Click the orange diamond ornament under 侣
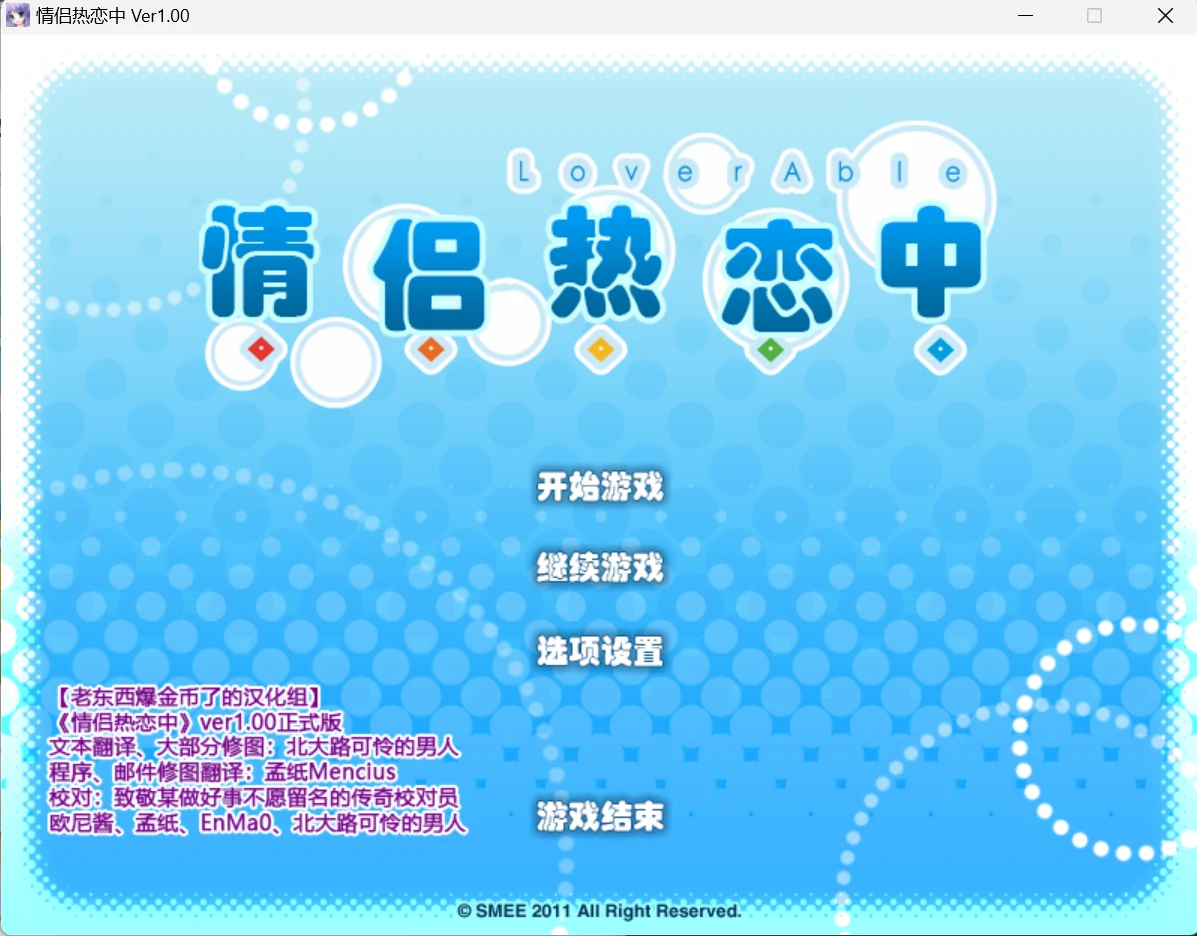The height and width of the screenshot is (936, 1197). point(430,350)
